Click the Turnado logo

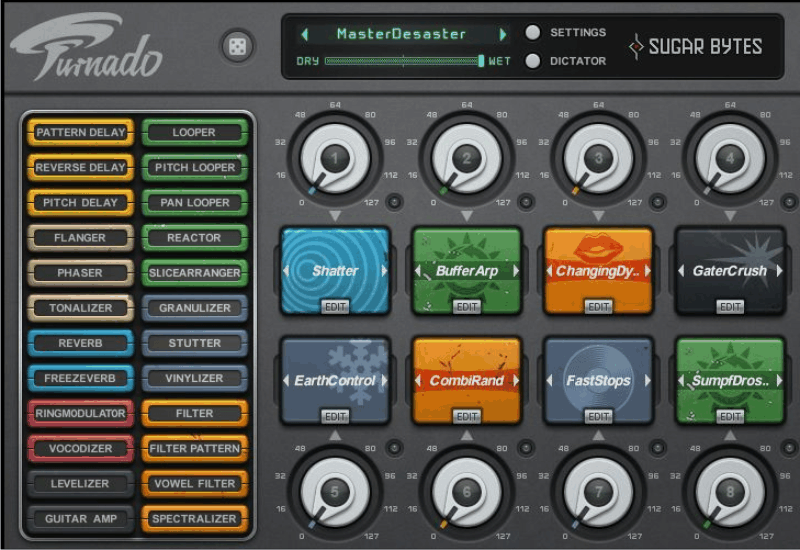click(88, 50)
